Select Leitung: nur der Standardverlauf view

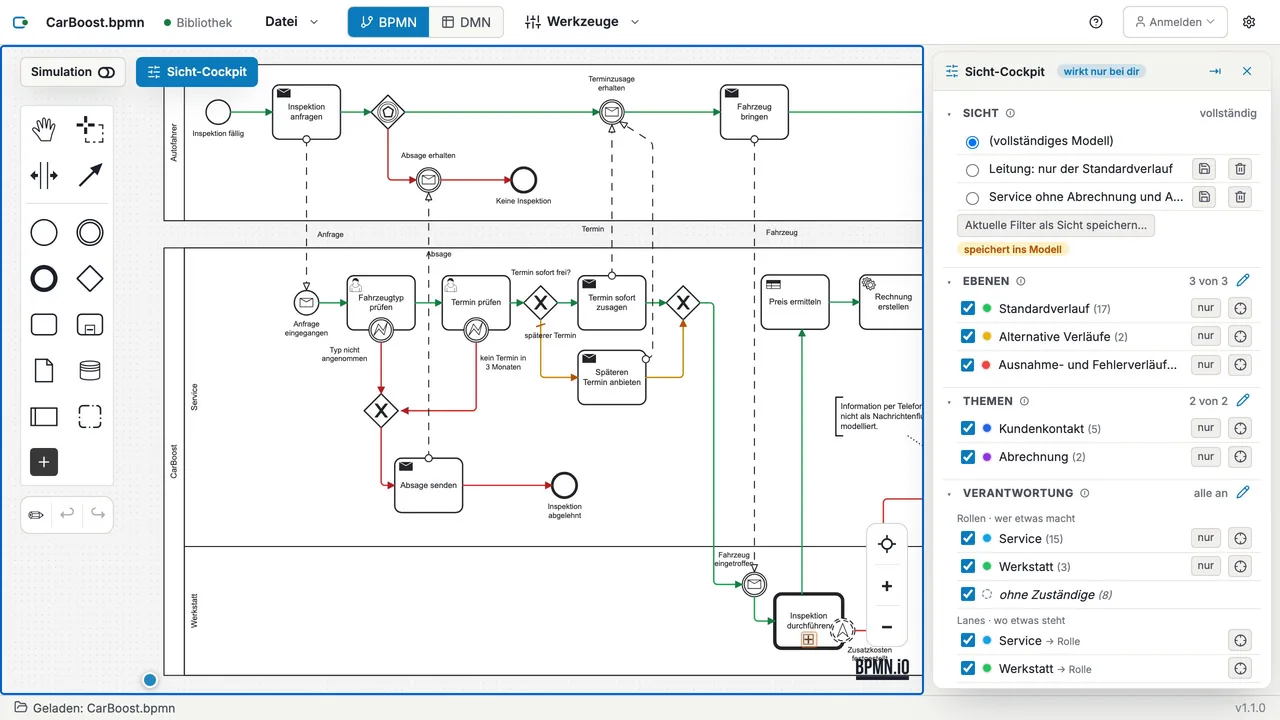tap(972, 170)
